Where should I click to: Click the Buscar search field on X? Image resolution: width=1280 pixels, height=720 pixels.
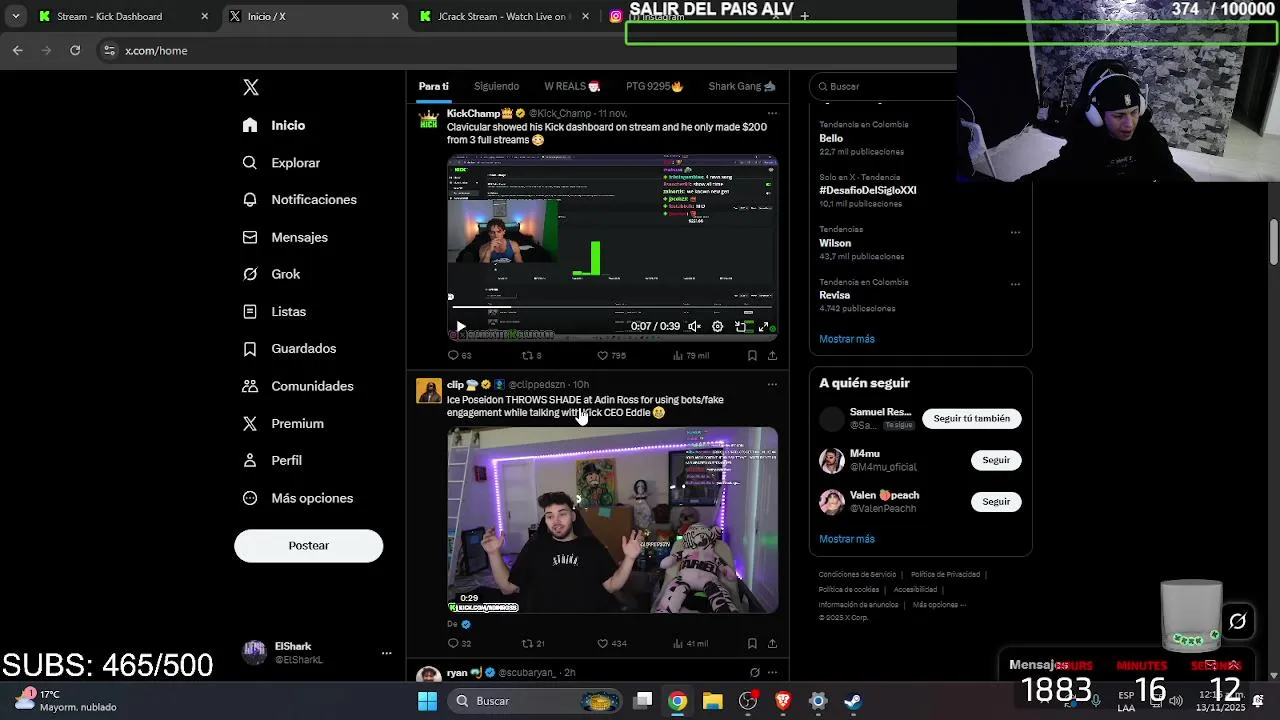coord(882,86)
